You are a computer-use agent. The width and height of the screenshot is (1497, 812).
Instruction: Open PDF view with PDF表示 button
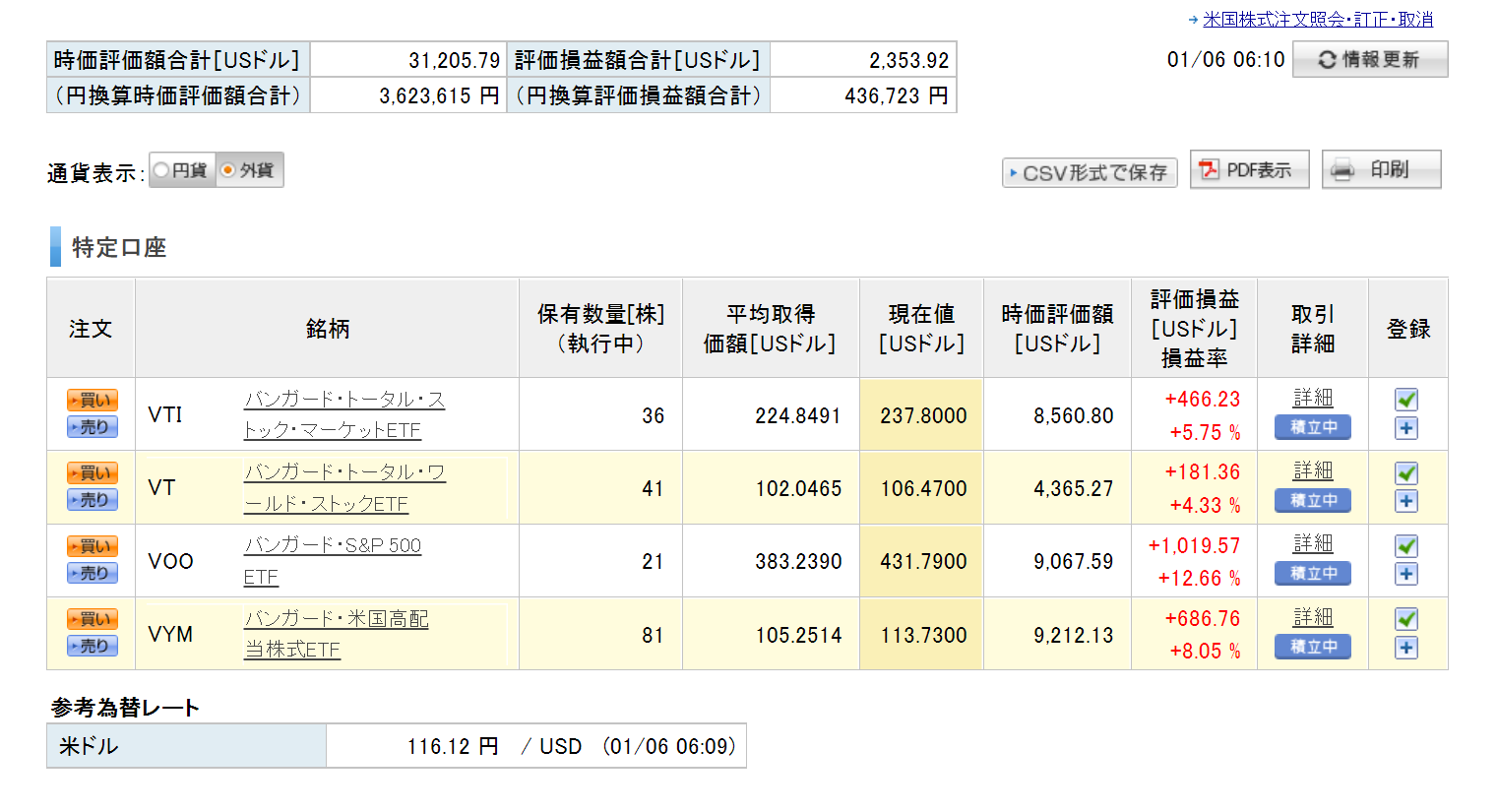pyautogui.click(x=1249, y=169)
